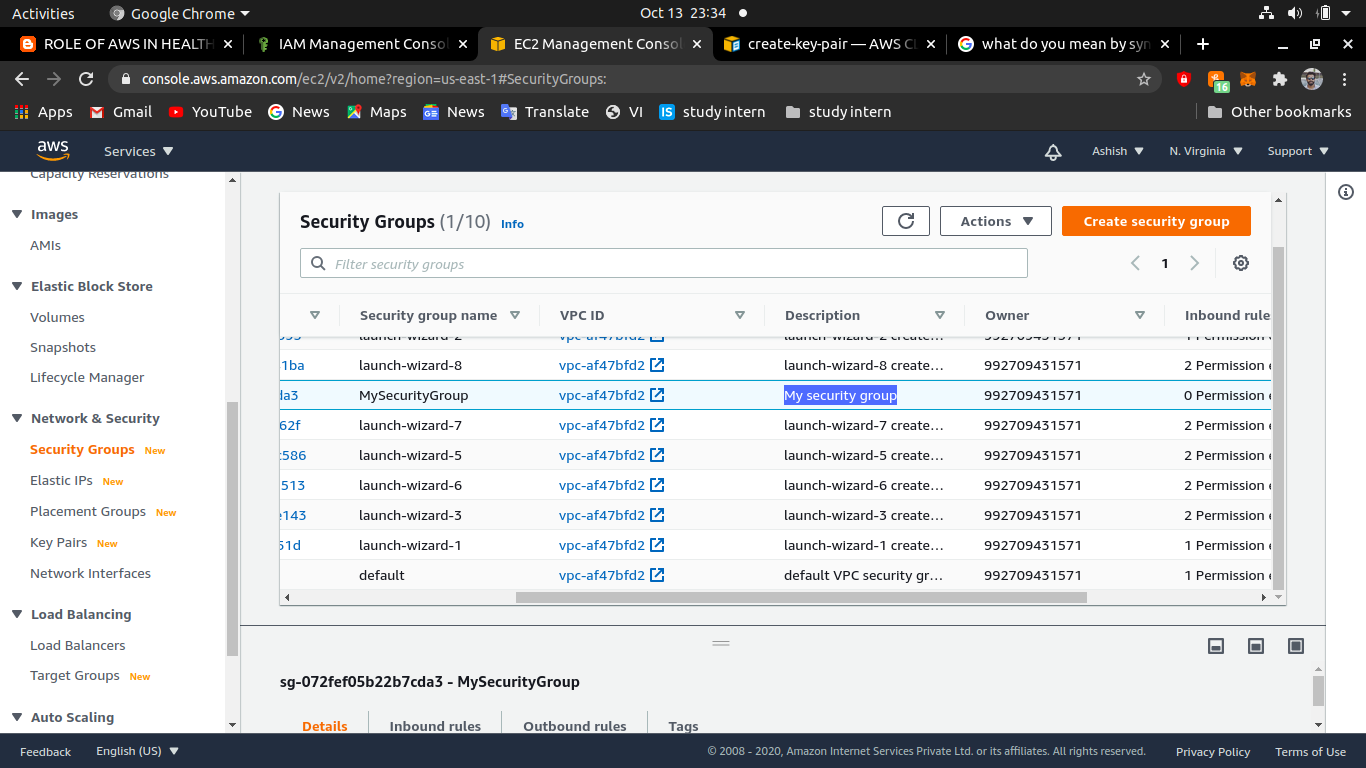Open table preferences gear icon
The image size is (1366, 768).
(1241, 263)
